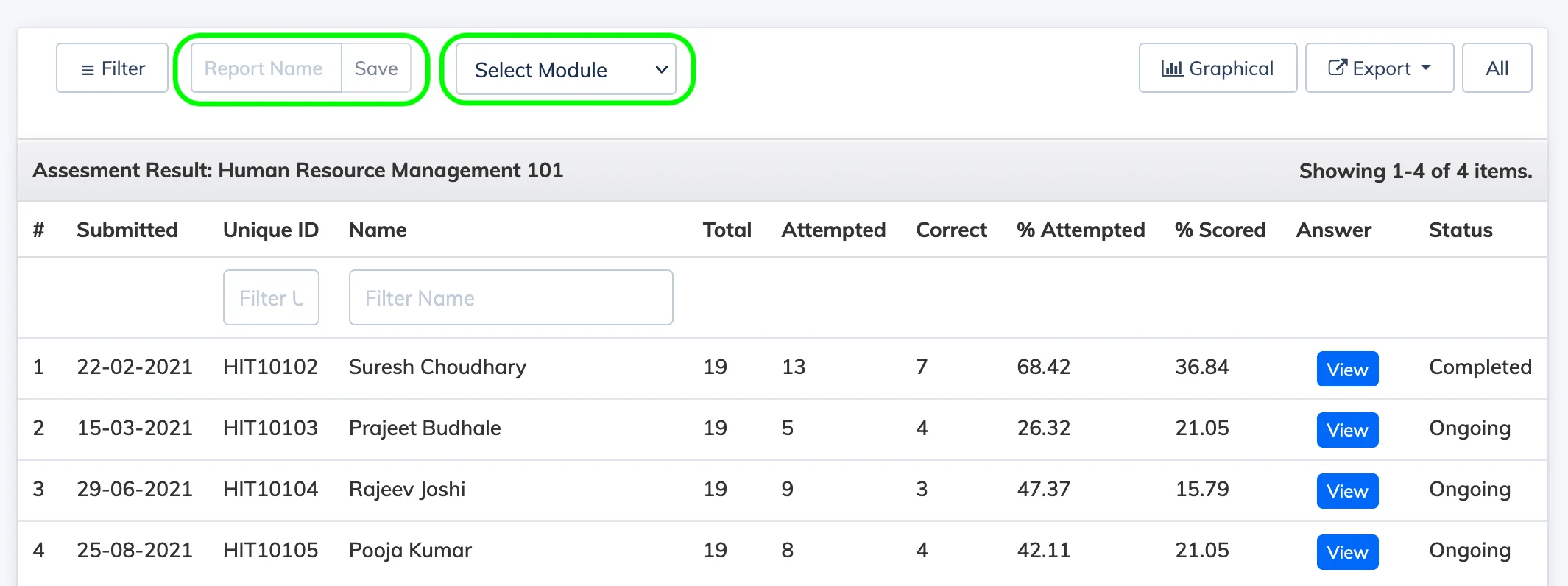Click % Scored value 15.79
Image resolution: width=1568 pixels, height=586 pixels.
[1202, 489]
